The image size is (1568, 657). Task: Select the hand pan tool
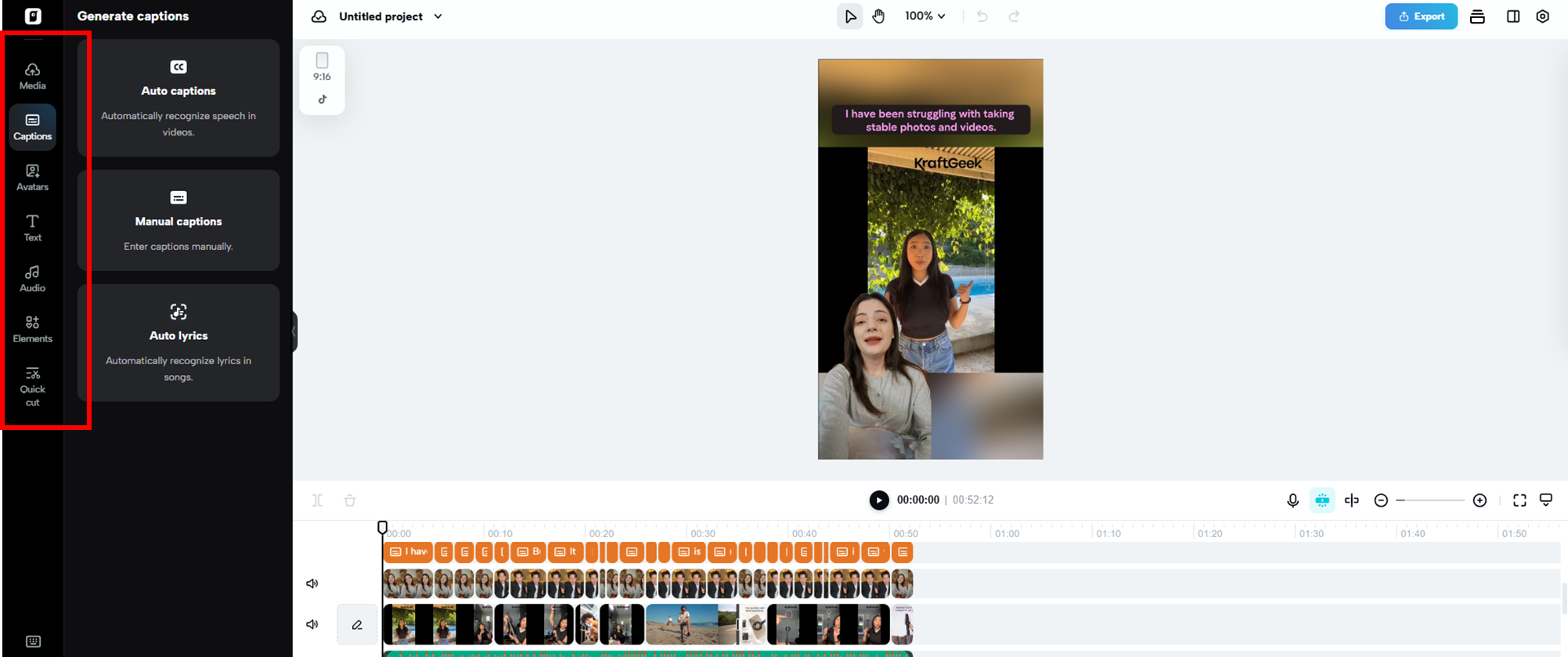878,16
